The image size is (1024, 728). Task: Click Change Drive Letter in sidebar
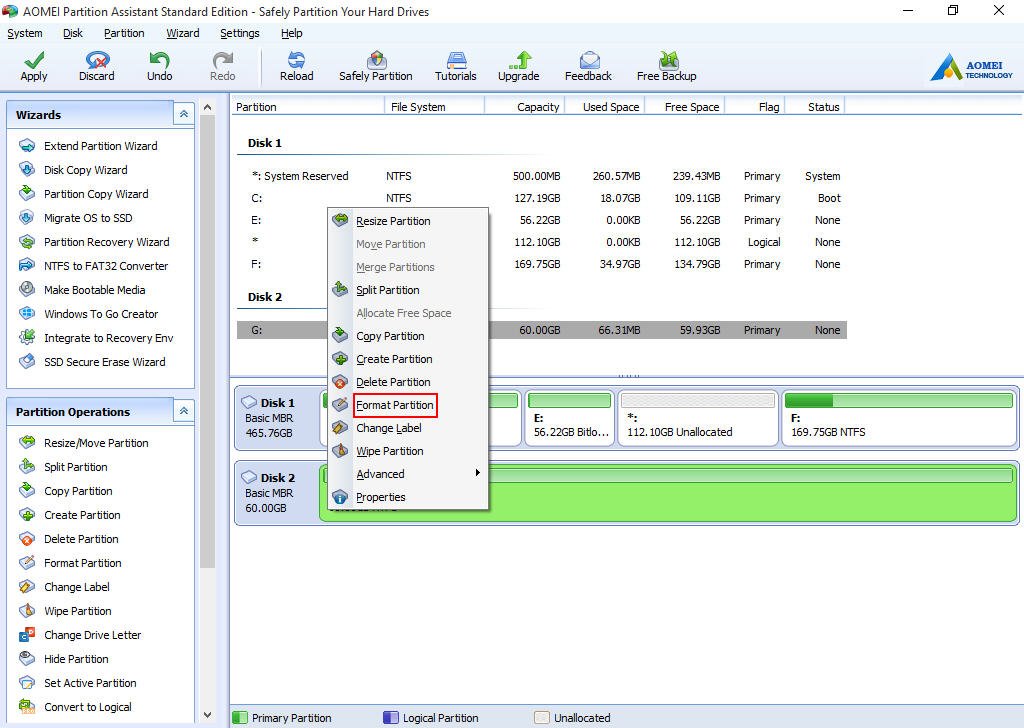pyautogui.click(x=92, y=635)
